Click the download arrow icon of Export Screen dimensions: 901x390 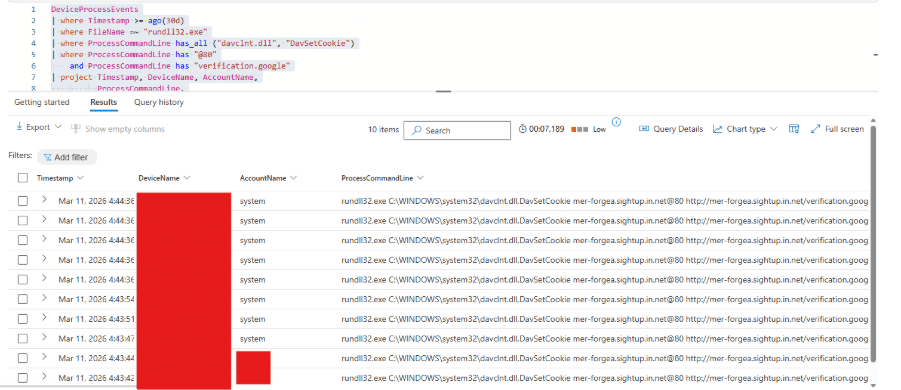pos(19,127)
